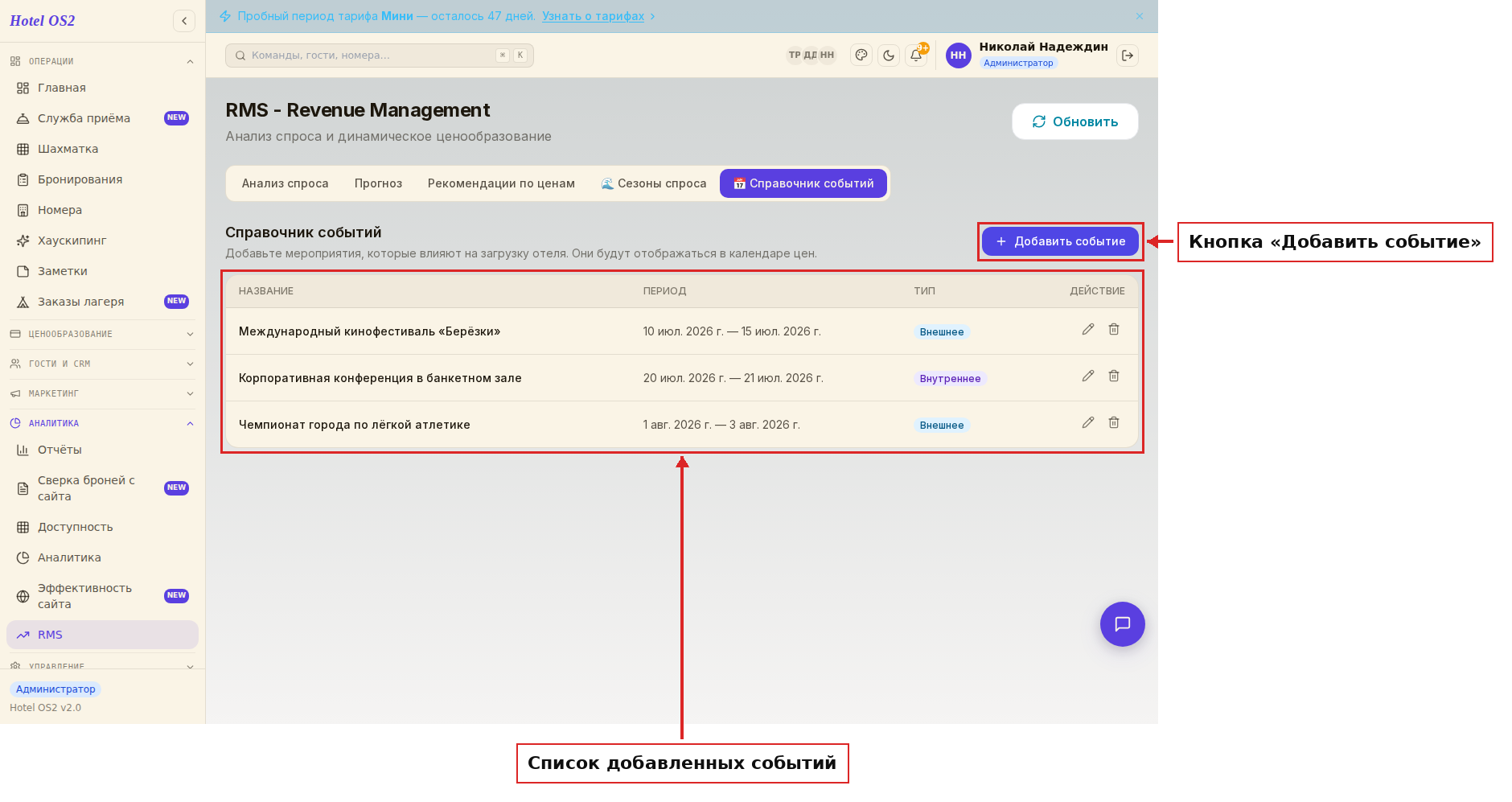Viewport: 1512px width, 802px height.
Task: Switch to the Анализ спроса tab
Action: (286, 183)
